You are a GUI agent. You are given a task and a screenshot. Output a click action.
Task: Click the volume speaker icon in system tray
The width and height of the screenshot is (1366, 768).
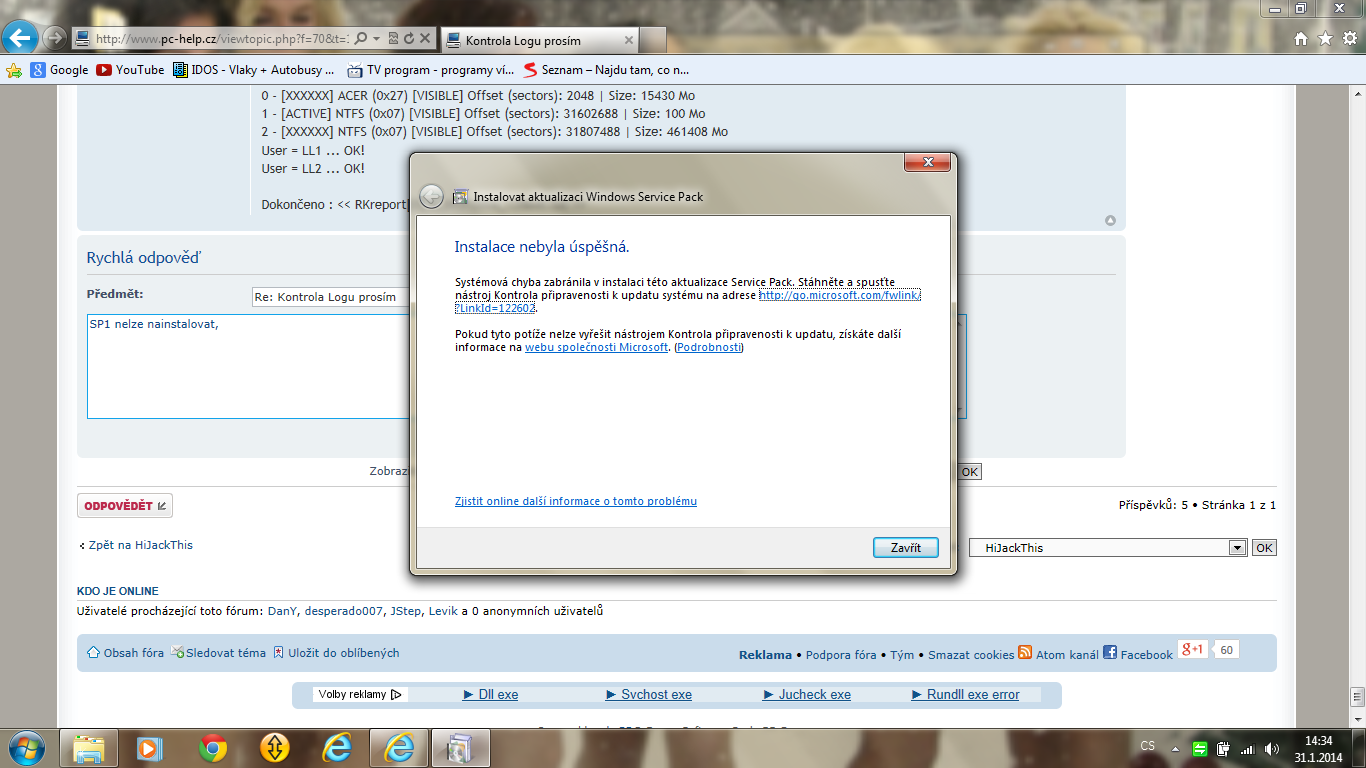click(1271, 748)
